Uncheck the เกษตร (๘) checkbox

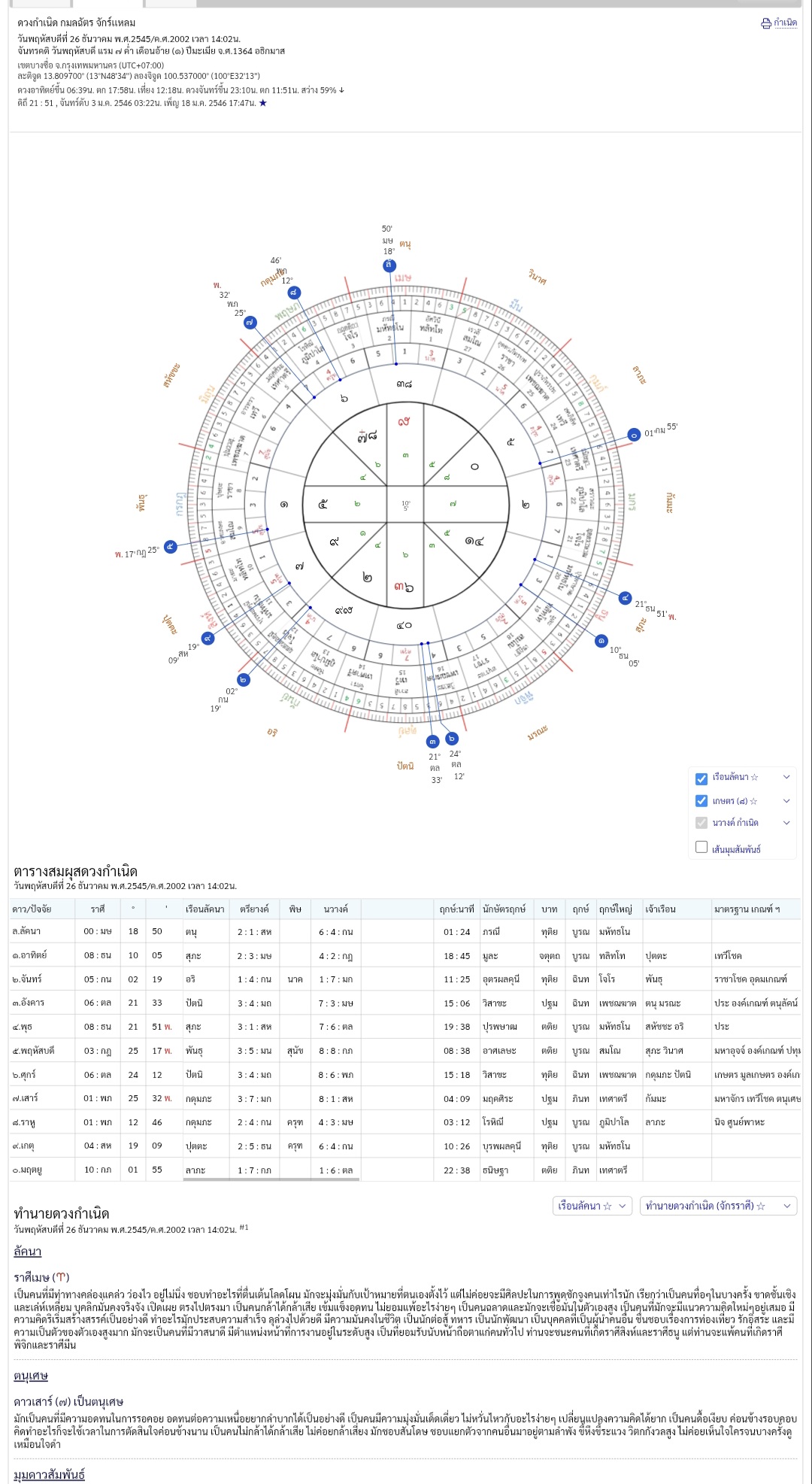[x=701, y=801]
